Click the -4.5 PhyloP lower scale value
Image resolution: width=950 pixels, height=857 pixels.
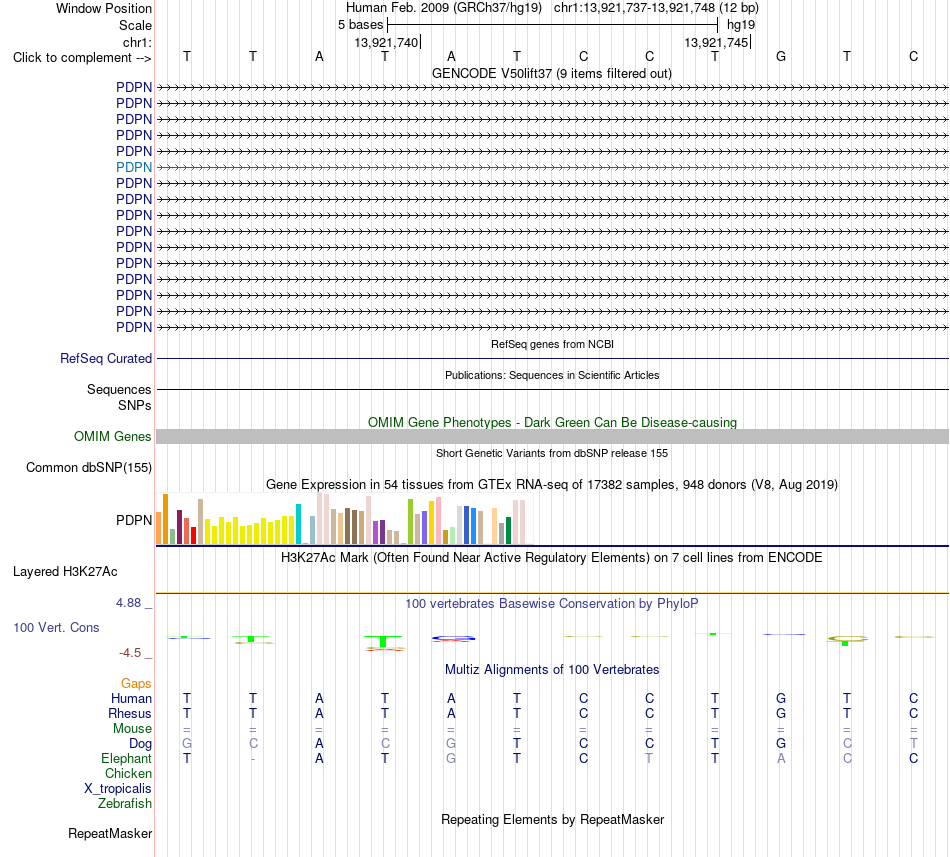pos(130,653)
